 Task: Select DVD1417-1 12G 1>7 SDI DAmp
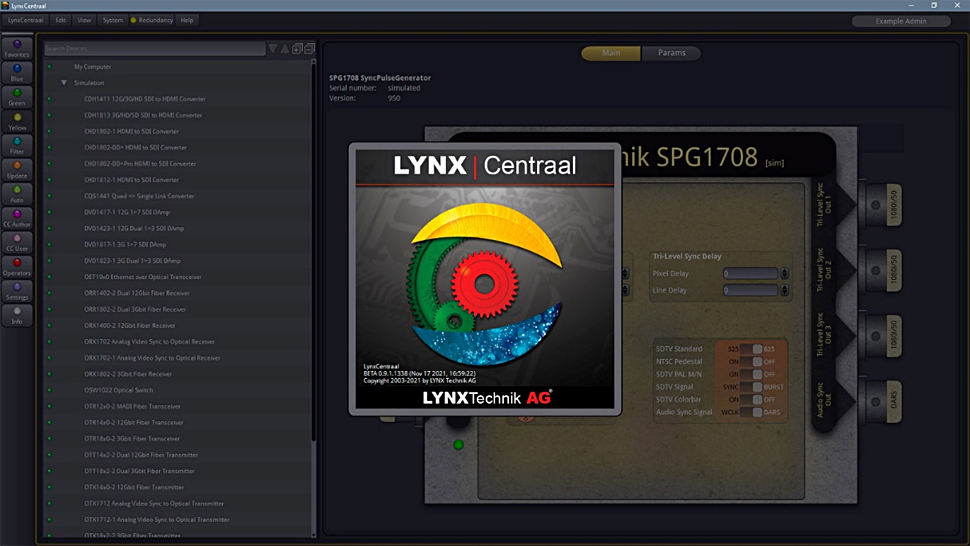click(x=127, y=212)
